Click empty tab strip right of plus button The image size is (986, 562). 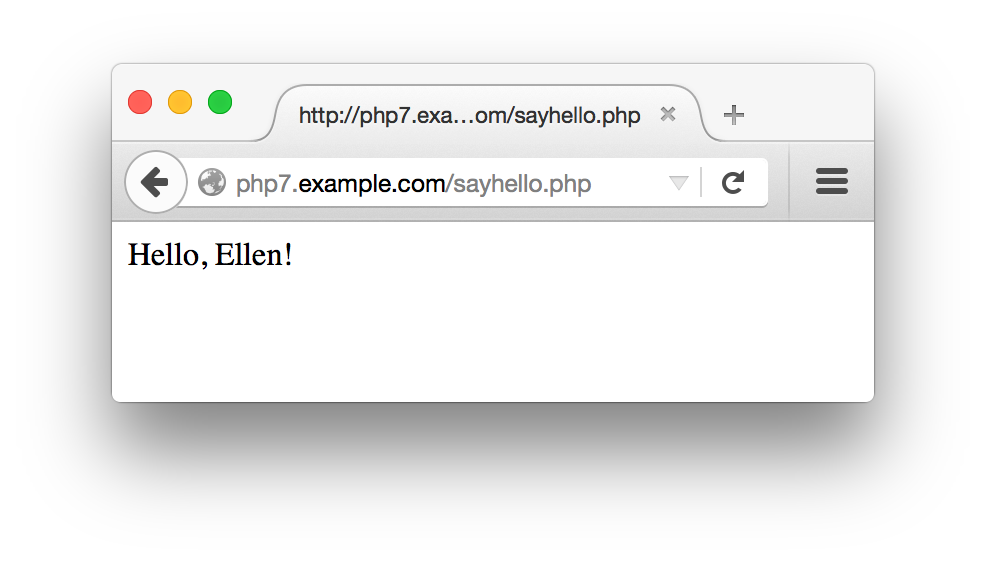810,110
